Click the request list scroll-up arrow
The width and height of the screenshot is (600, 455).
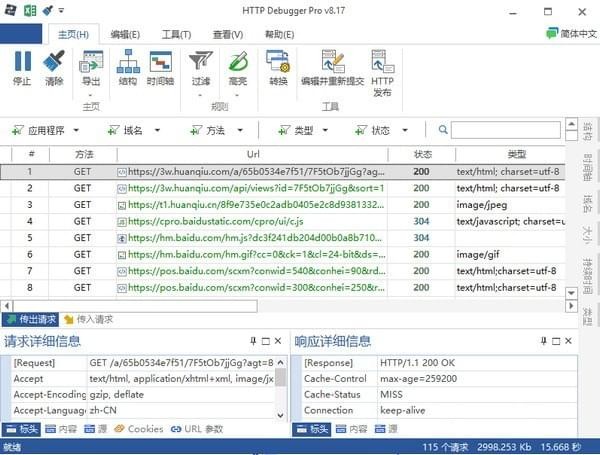coord(571,124)
